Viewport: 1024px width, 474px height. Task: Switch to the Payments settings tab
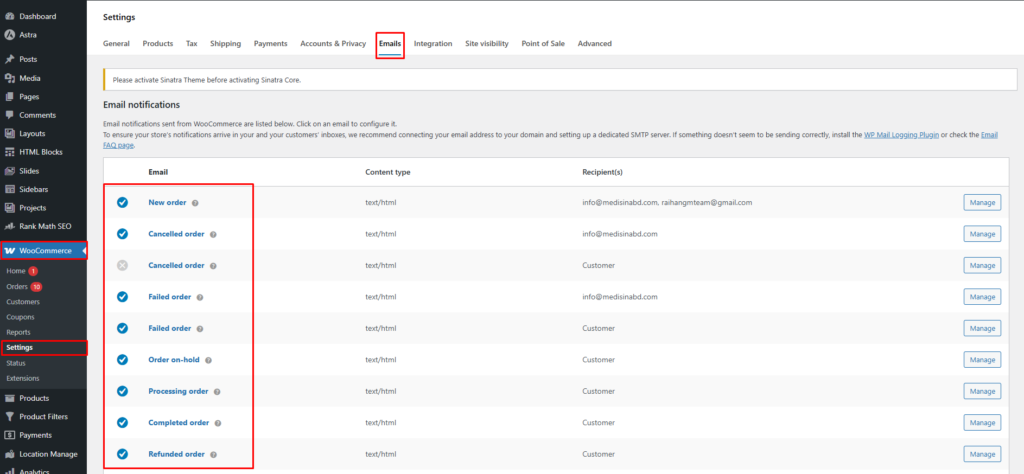click(x=270, y=44)
